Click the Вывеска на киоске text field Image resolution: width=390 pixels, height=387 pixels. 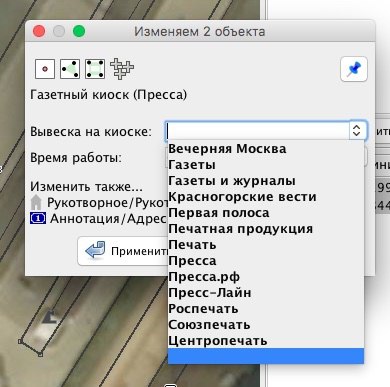(x=257, y=130)
